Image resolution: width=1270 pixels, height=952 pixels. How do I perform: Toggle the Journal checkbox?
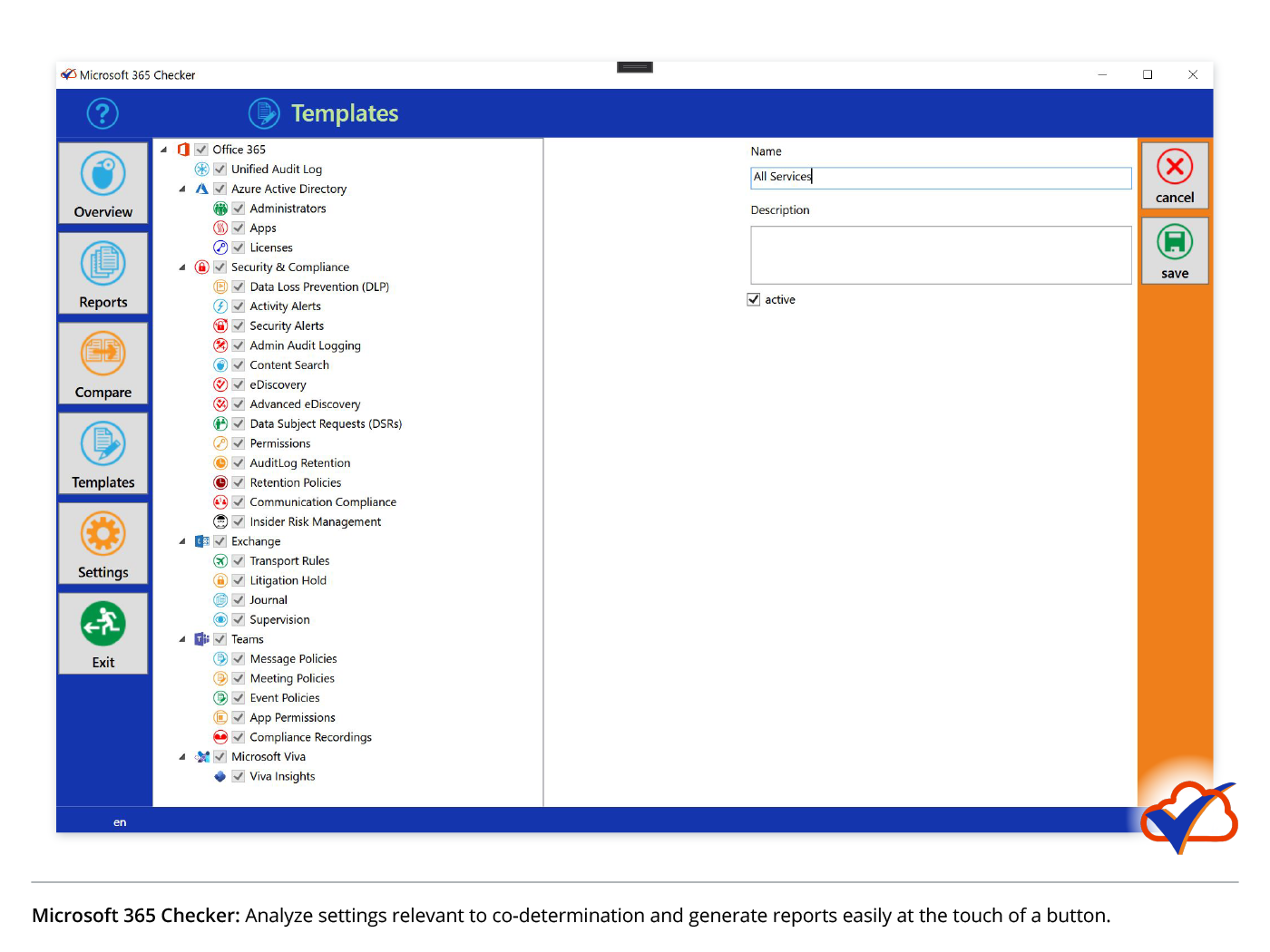[239, 600]
